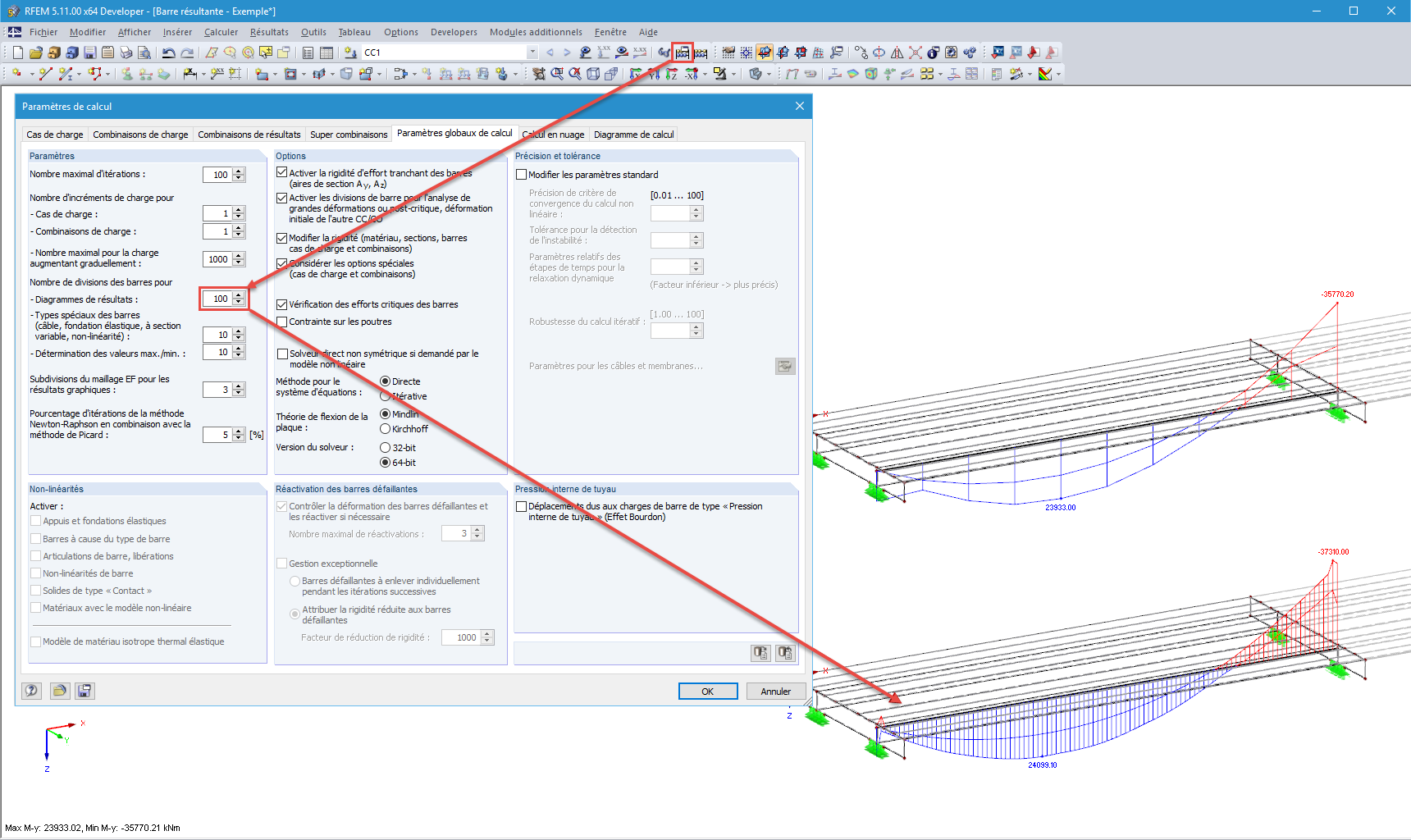Click the Undo arrow in toolbar
Screen dimensions: 1411x840
[168, 52]
